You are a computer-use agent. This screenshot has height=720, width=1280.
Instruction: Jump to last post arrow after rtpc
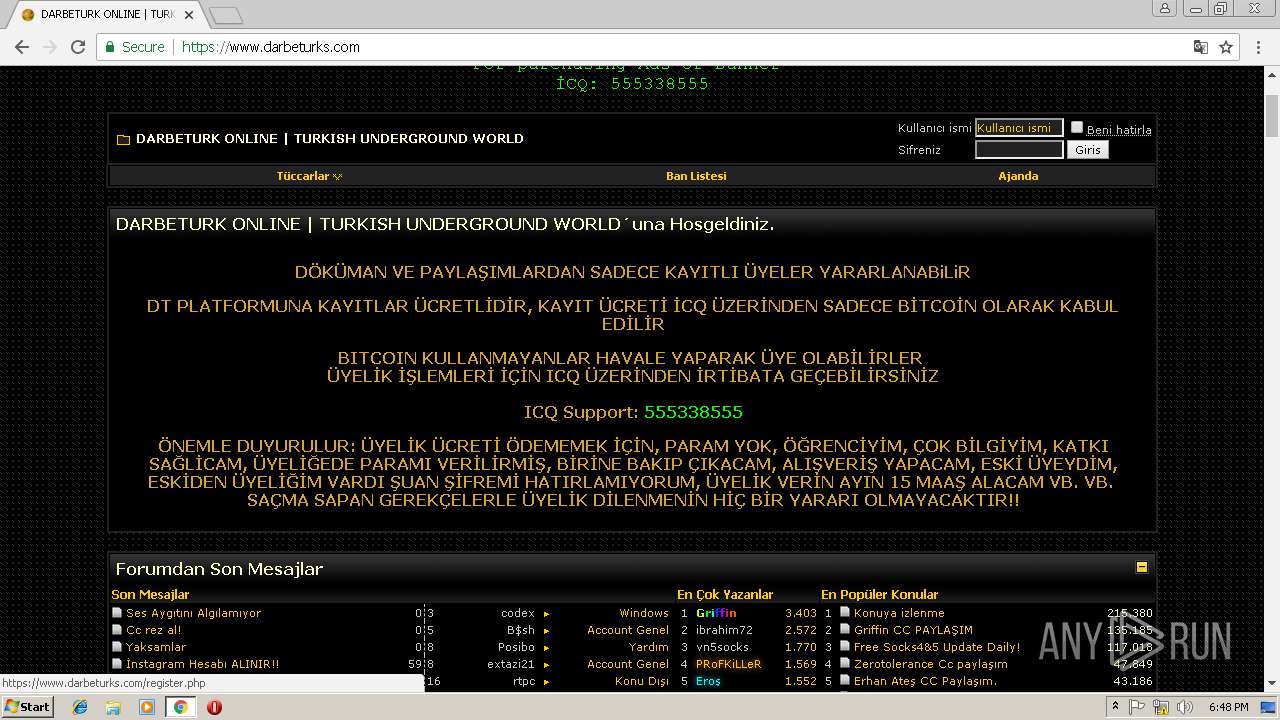tap(546, 682)
